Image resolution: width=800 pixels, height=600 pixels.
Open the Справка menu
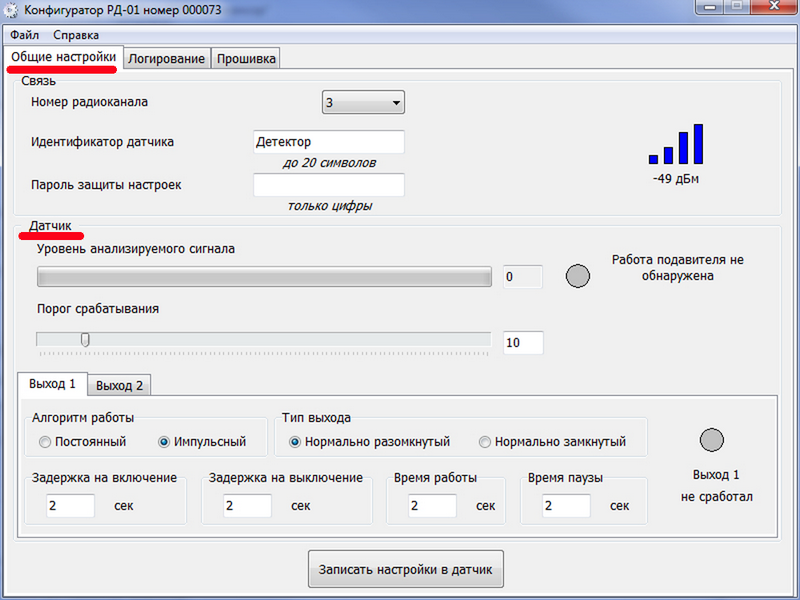click(x=76, y=35)
